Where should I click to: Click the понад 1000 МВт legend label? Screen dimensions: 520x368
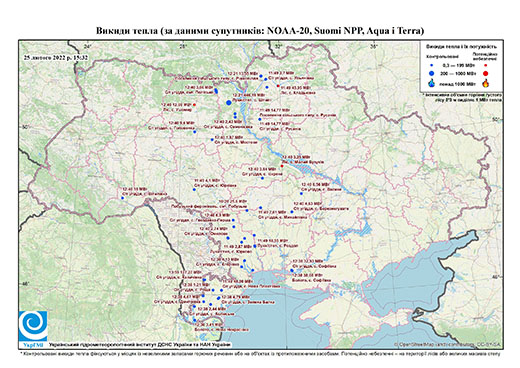[x=457, y=83]
